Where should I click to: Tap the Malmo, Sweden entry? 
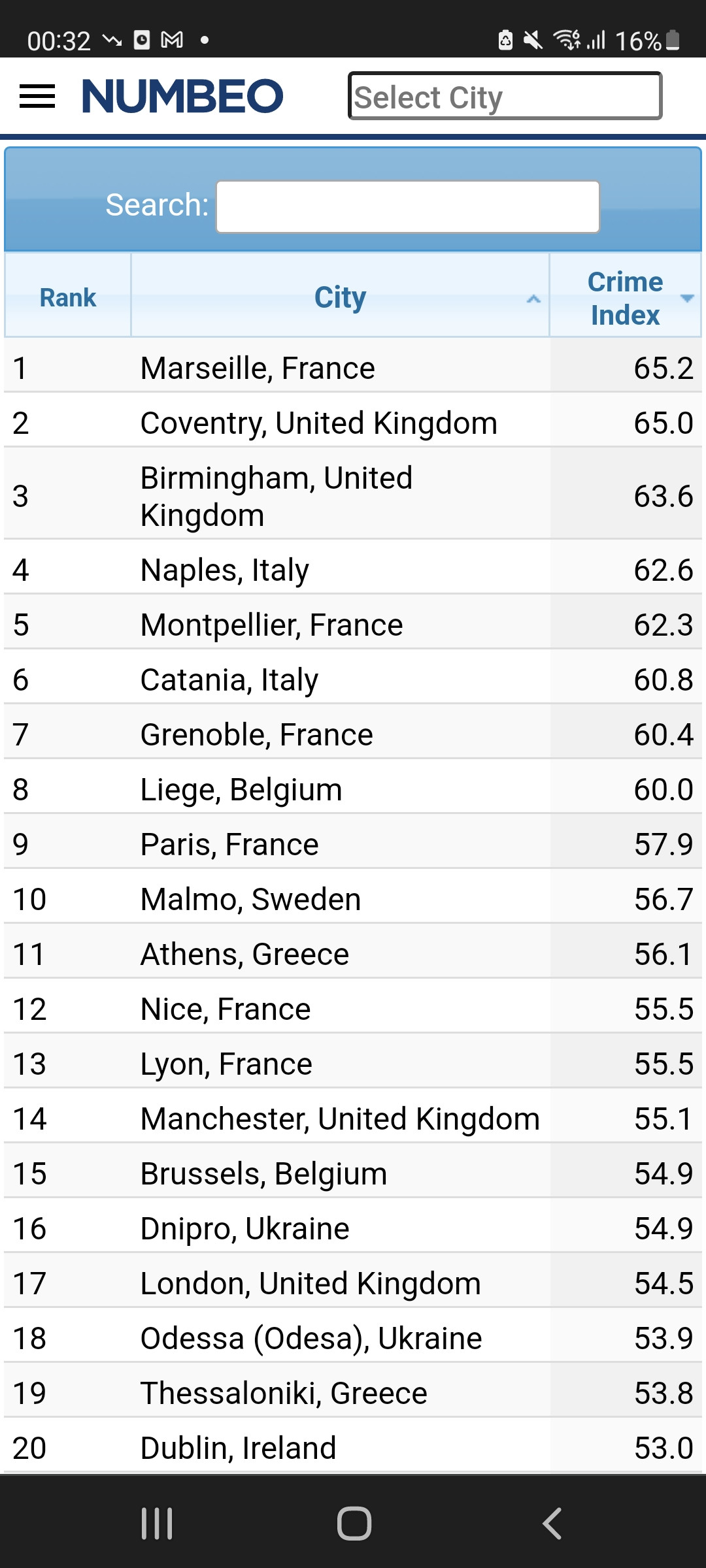pyautogui.click(x=251, y=900)
